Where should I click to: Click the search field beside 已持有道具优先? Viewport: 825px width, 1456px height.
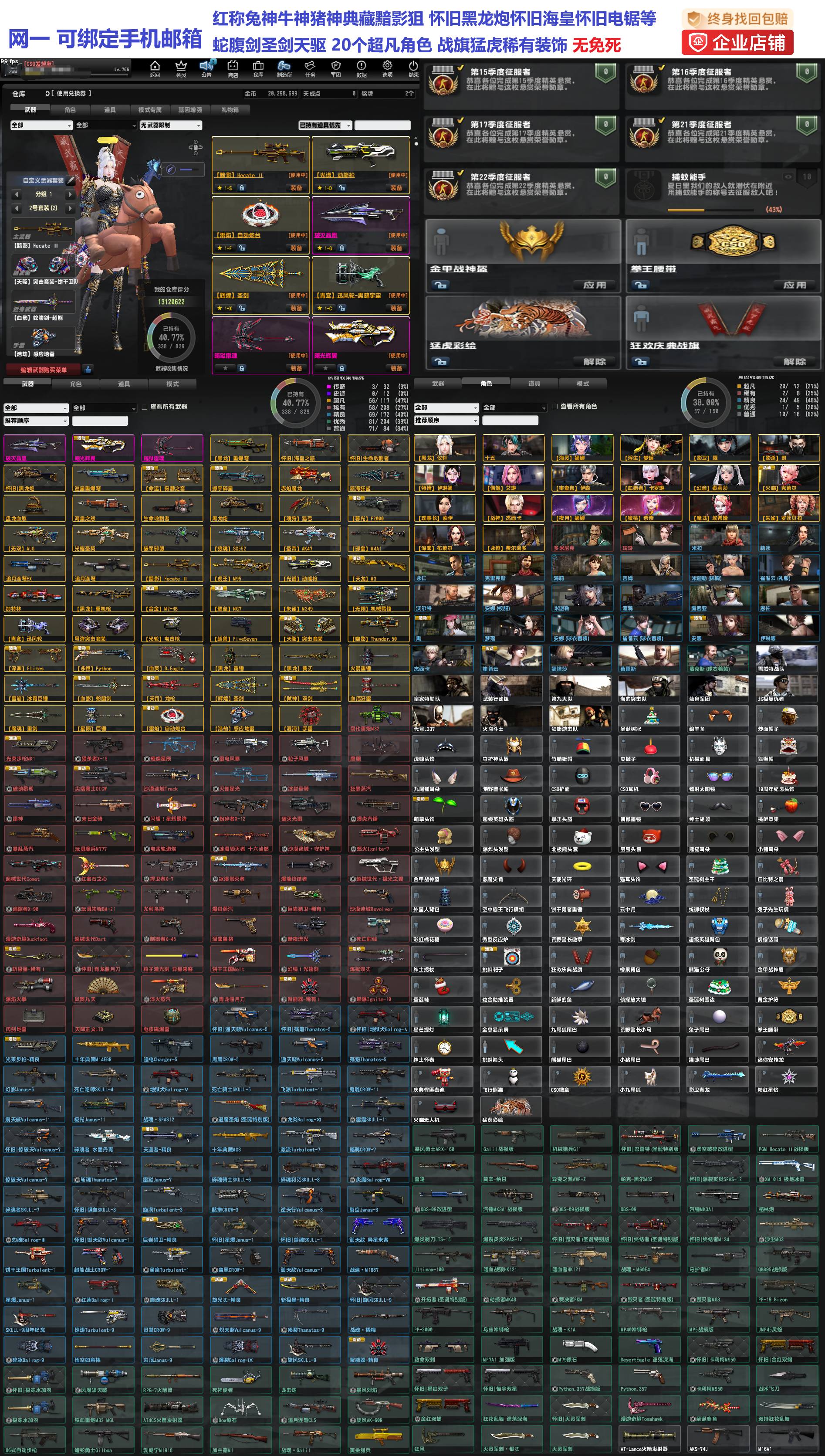(382, 125)
